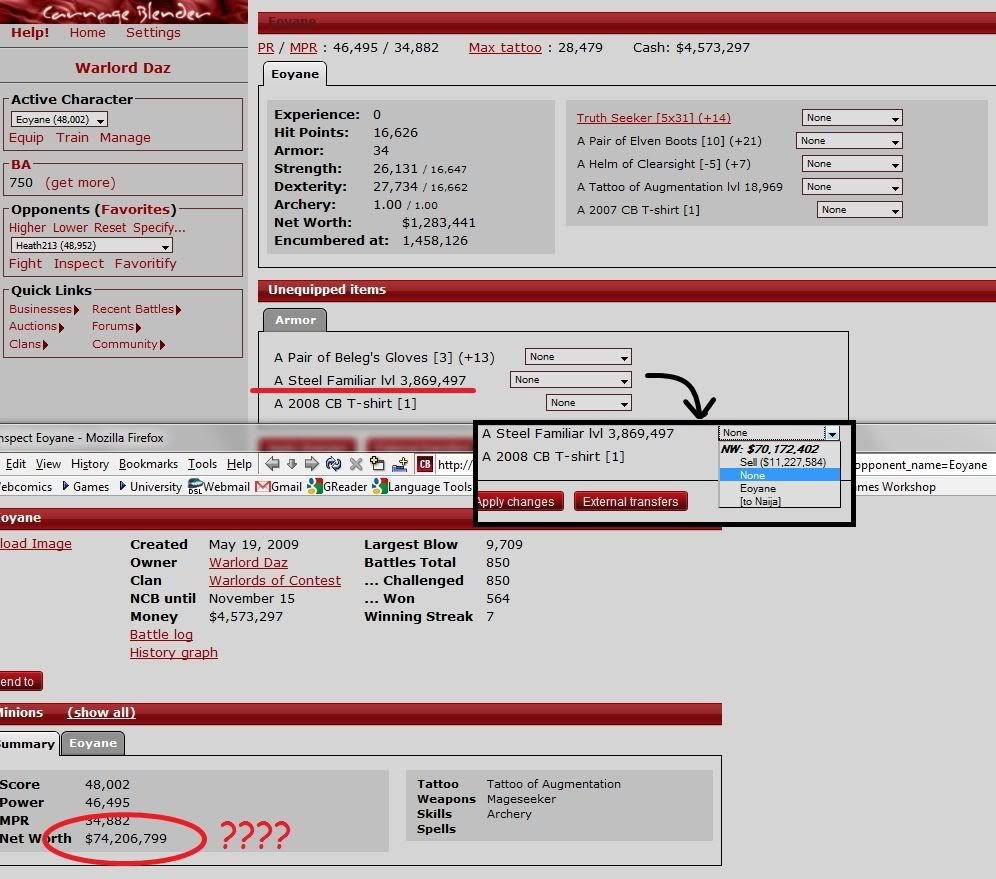The width and height of the screenshot is (996, 879).
Task: Open the GReader bookmark
Action: click(335, 486)
